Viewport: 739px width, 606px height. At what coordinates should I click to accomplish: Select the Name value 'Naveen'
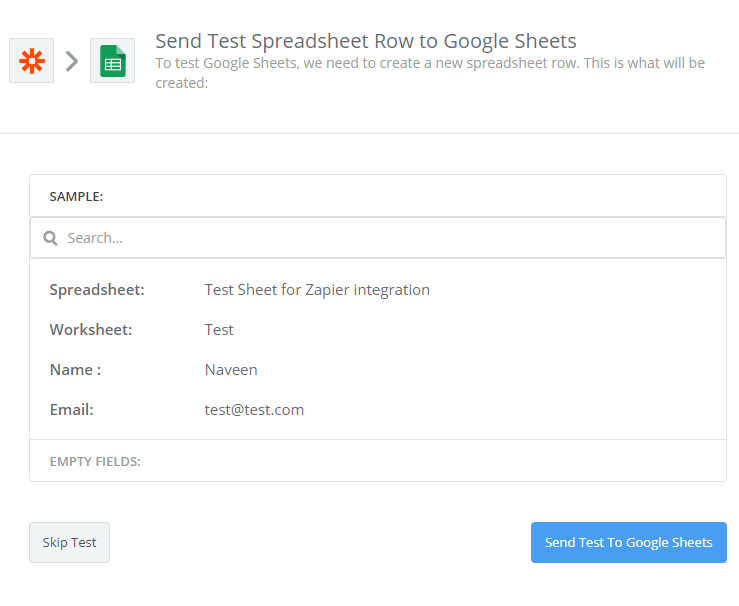[x=231, y=370]
